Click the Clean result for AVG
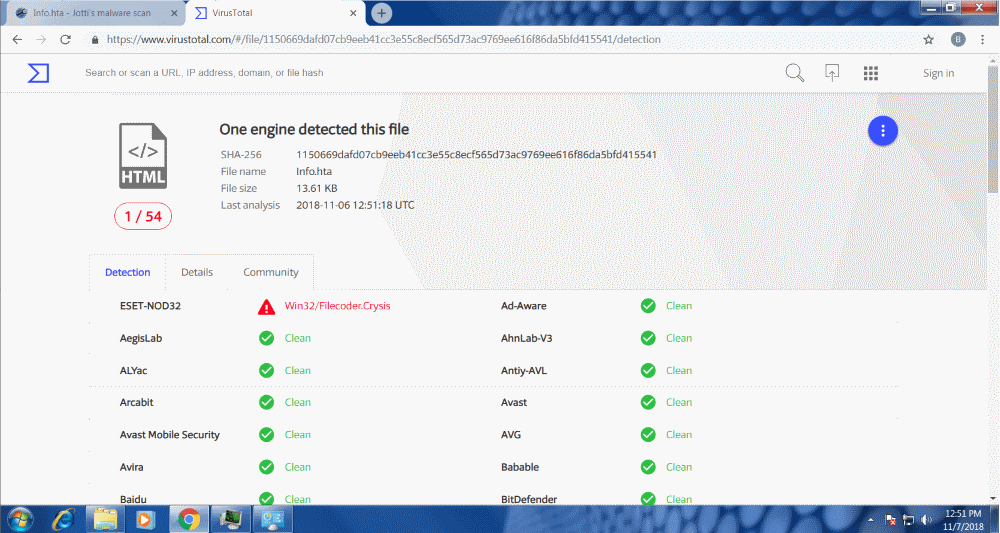The image size is (1000, 533). [679, 435]
